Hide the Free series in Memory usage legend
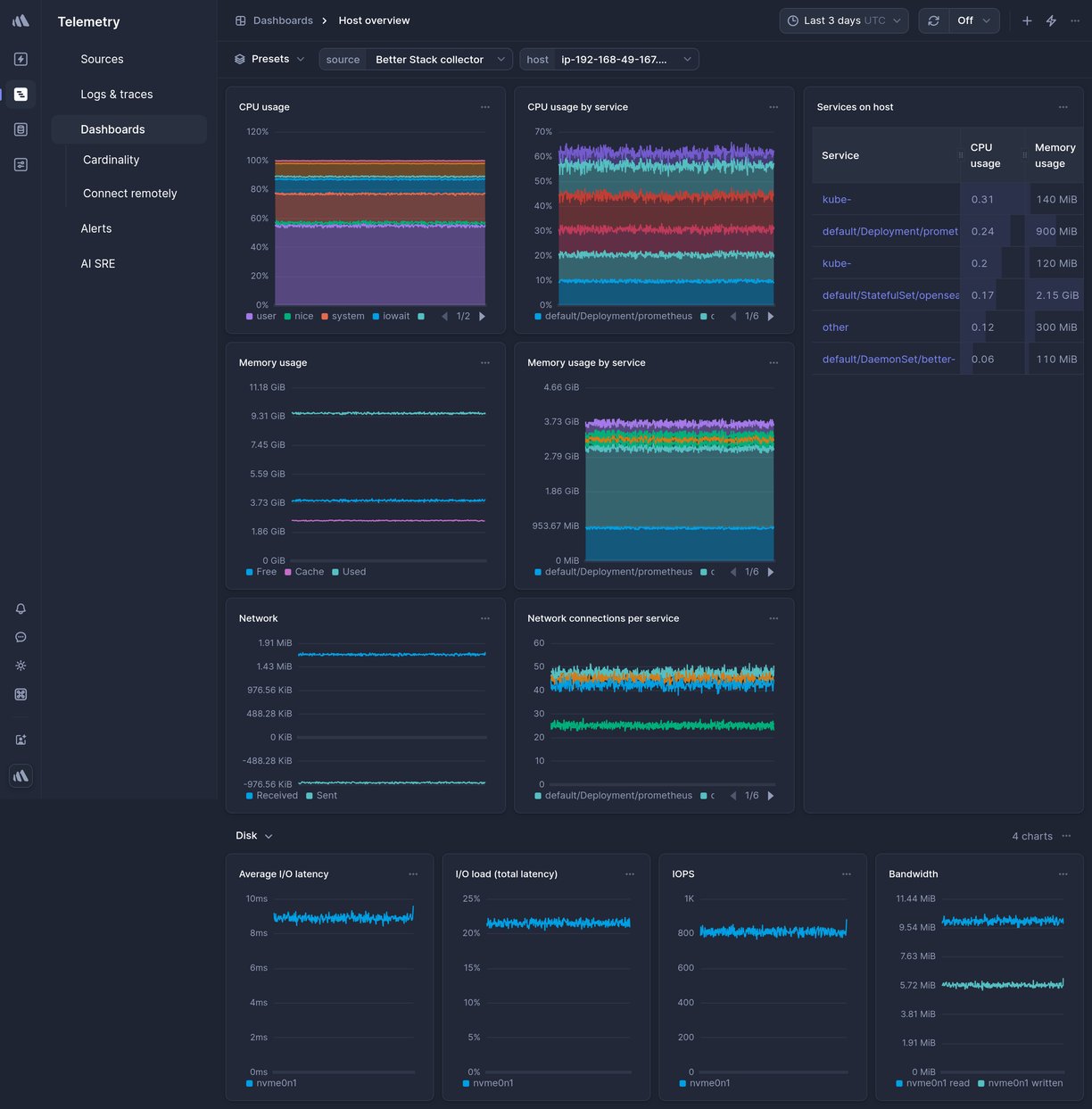The image size is (1092, 1109). click(x=261, y=571)
